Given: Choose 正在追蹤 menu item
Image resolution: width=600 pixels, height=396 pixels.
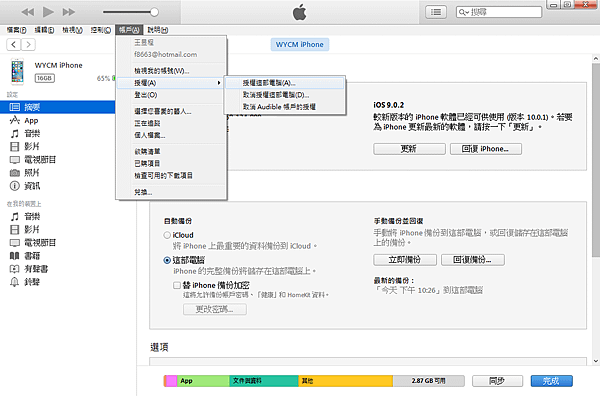Looking at the screenshot, I should pos(171,123).
